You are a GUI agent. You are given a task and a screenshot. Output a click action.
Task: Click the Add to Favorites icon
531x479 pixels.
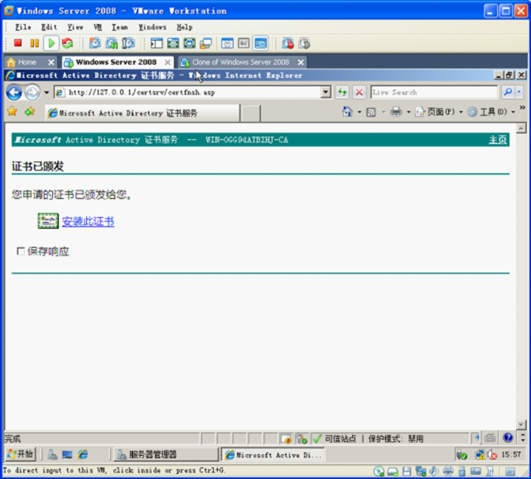tap(30, 111)
